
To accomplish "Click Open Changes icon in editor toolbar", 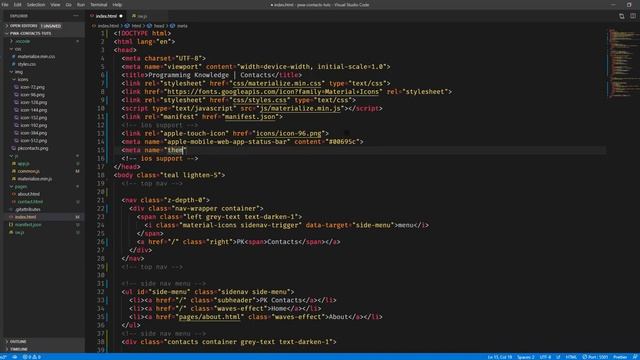I will (x=622, y=16).
